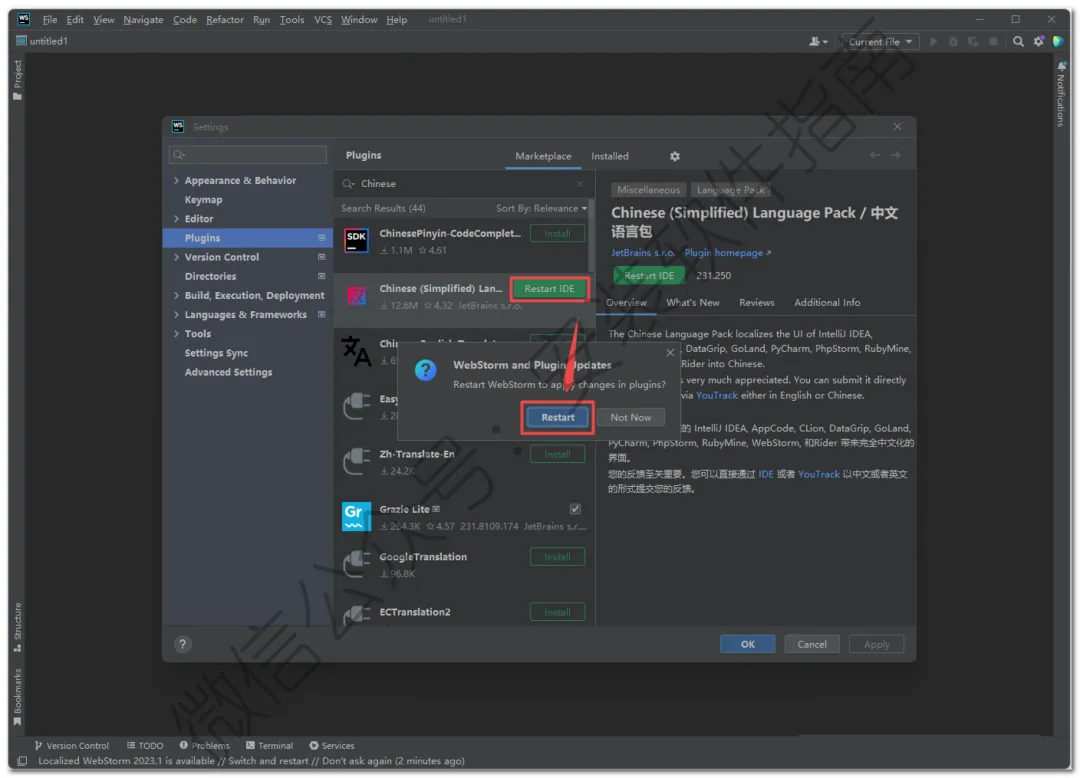Open the Search Everywhere magnifier icon
Screen dimensions: 1080x778
pos(1018,41)
